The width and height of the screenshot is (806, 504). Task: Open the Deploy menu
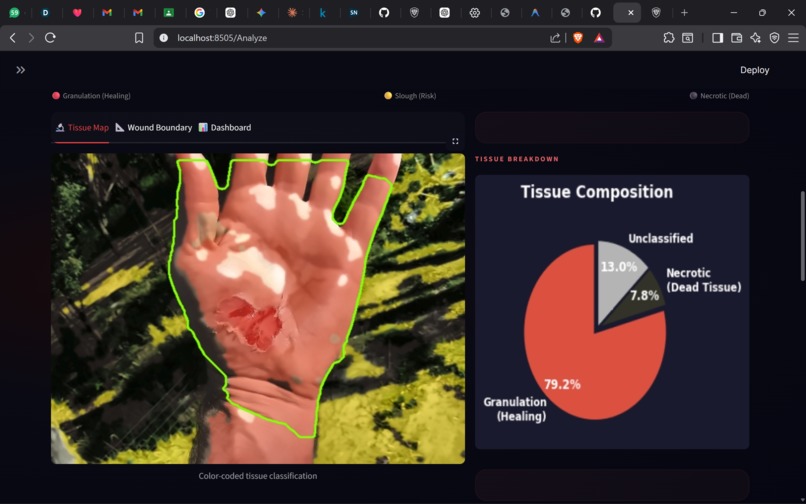pos(754,70)
